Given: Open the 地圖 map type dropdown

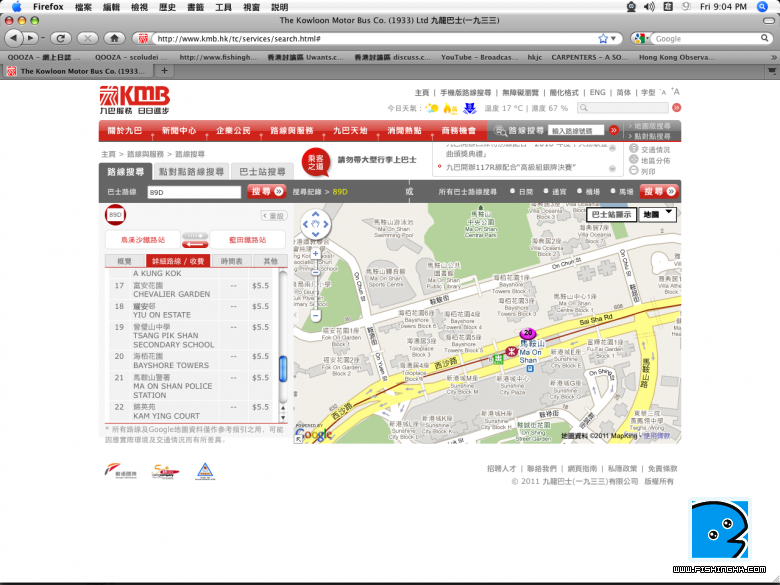Looking at the screenshot, I should coord(658,214).
